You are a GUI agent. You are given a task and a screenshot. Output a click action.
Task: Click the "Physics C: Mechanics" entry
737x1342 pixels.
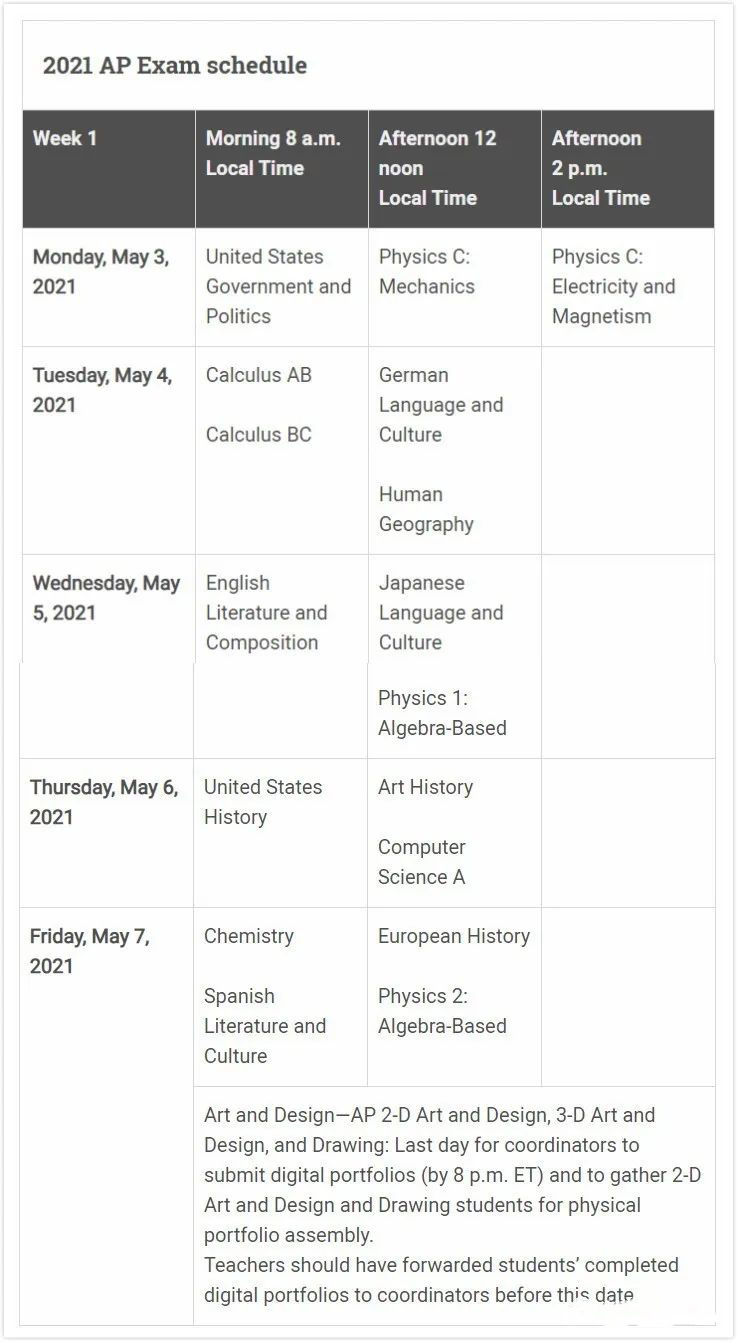(427, 271)
